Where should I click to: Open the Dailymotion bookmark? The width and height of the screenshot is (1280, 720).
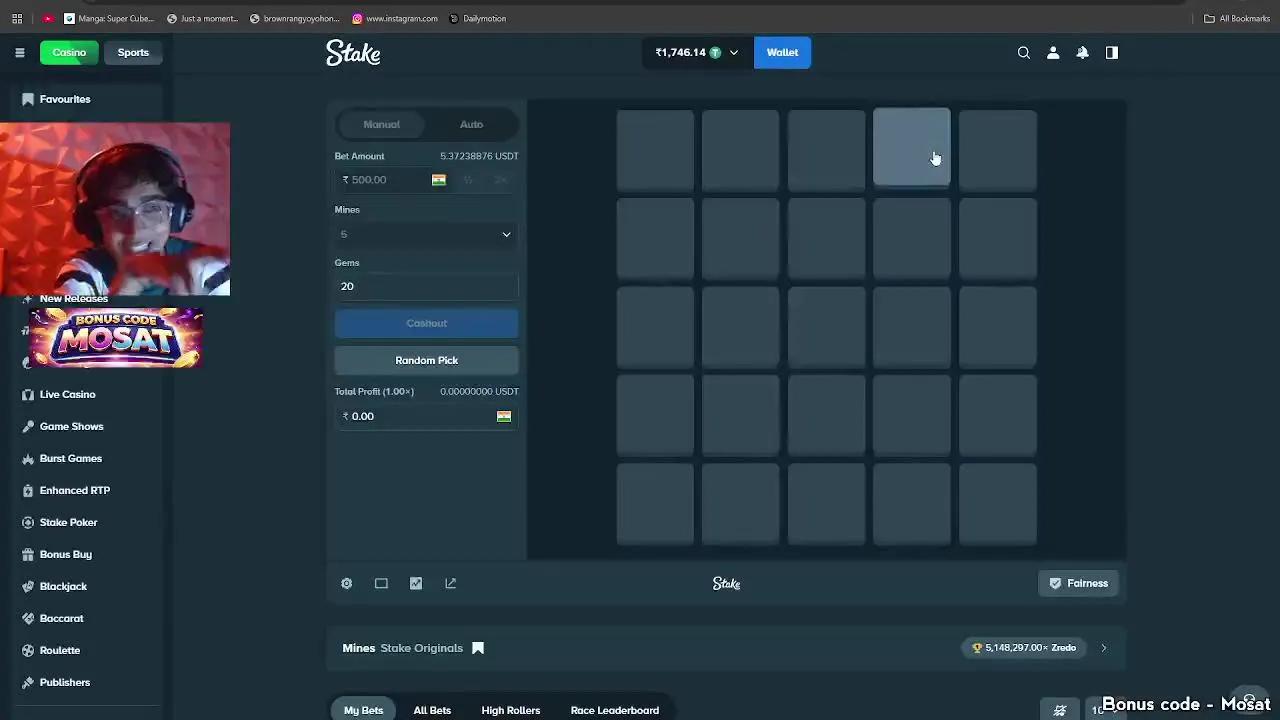478,18
